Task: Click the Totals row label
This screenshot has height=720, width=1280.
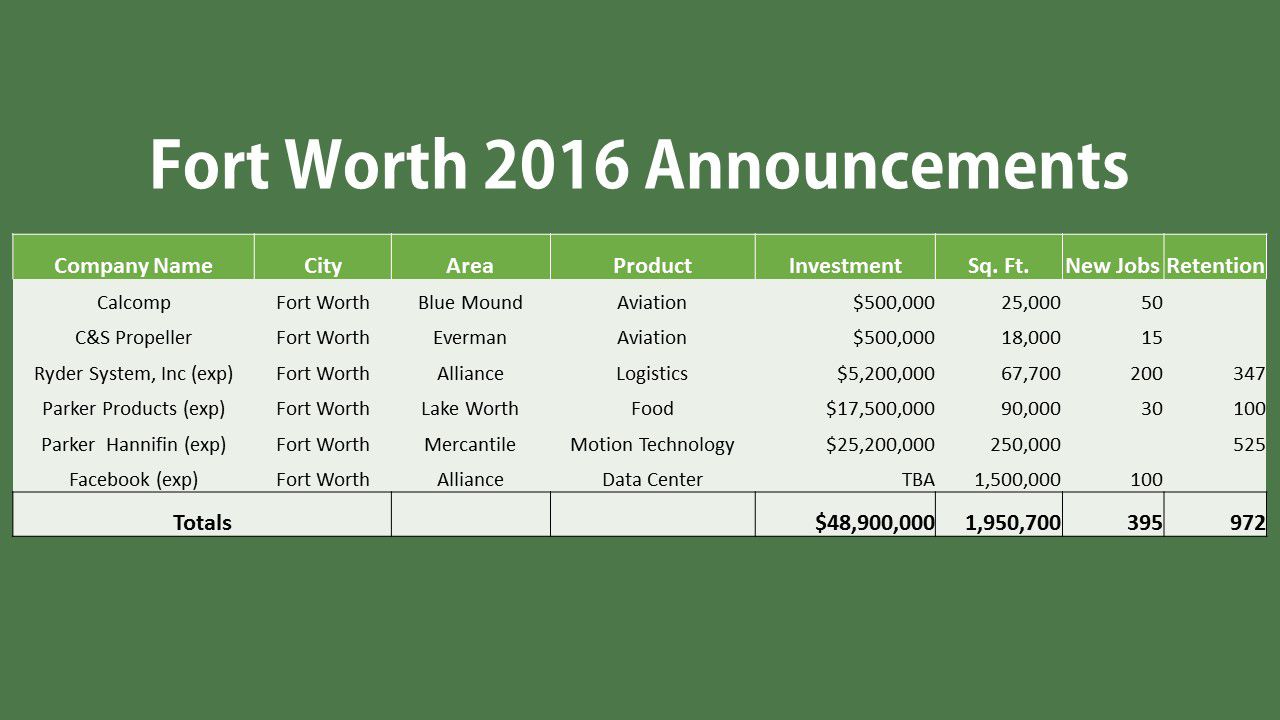Action: [203, 521]
